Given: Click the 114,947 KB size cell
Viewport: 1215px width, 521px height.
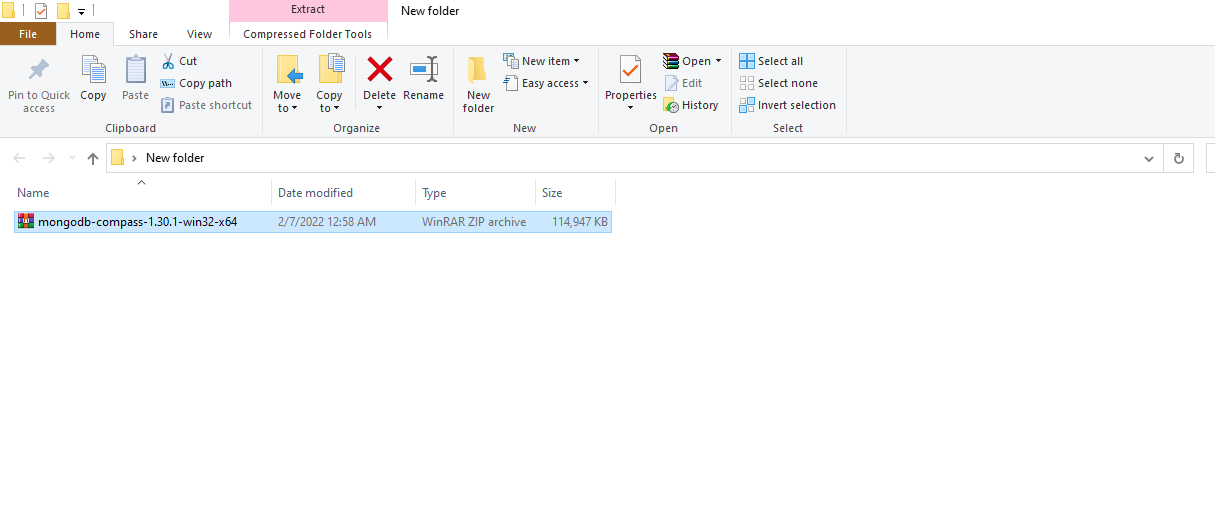Looking at the screenshot, I should coord(580,222).
